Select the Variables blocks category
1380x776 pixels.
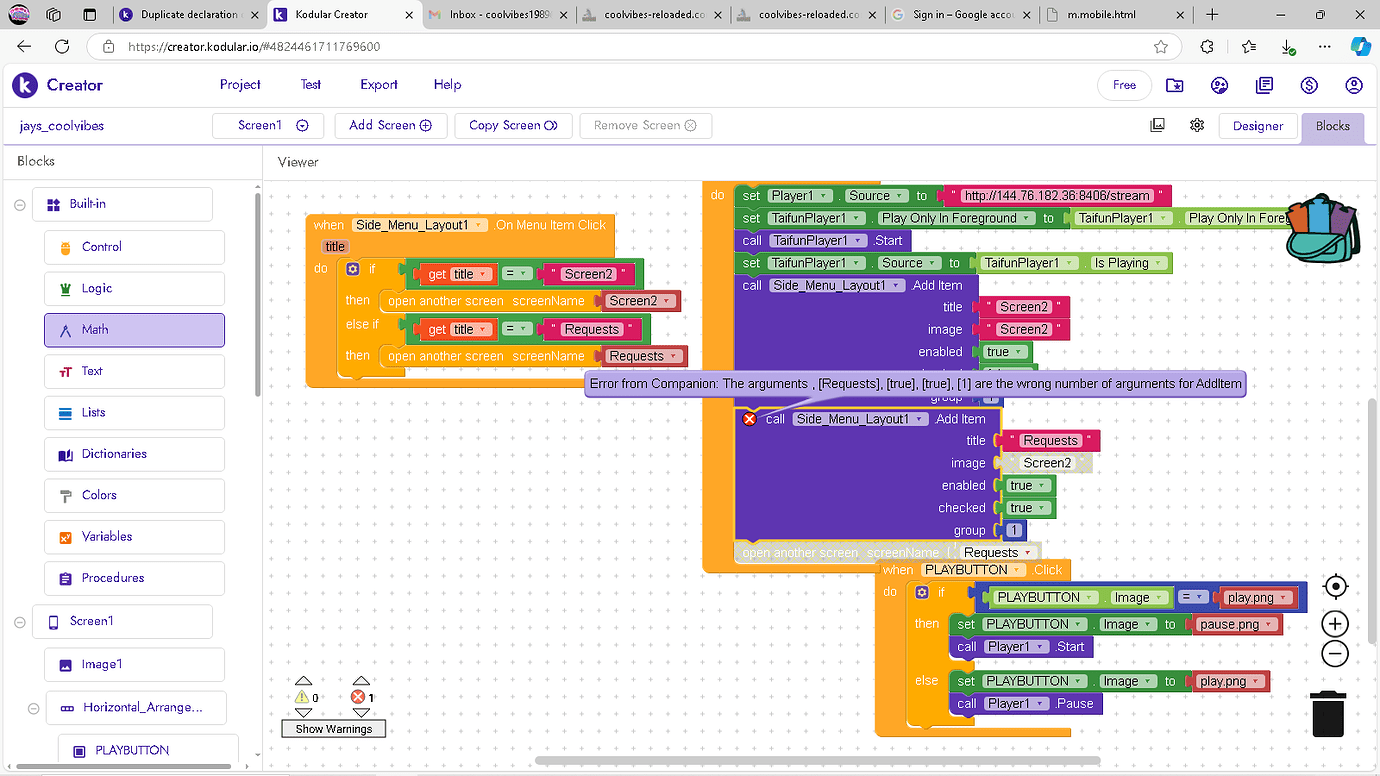134,537
